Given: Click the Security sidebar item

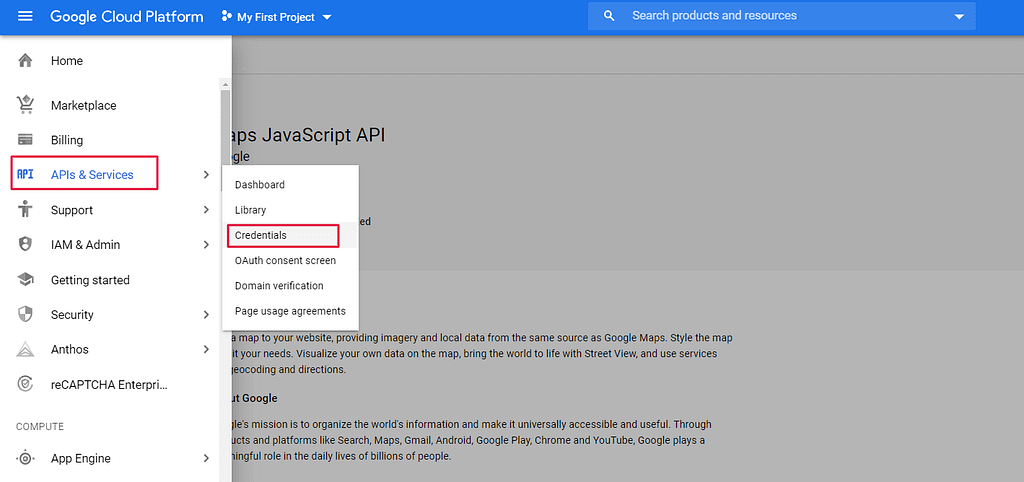Looking at the screenshot, I should [72, 315].
